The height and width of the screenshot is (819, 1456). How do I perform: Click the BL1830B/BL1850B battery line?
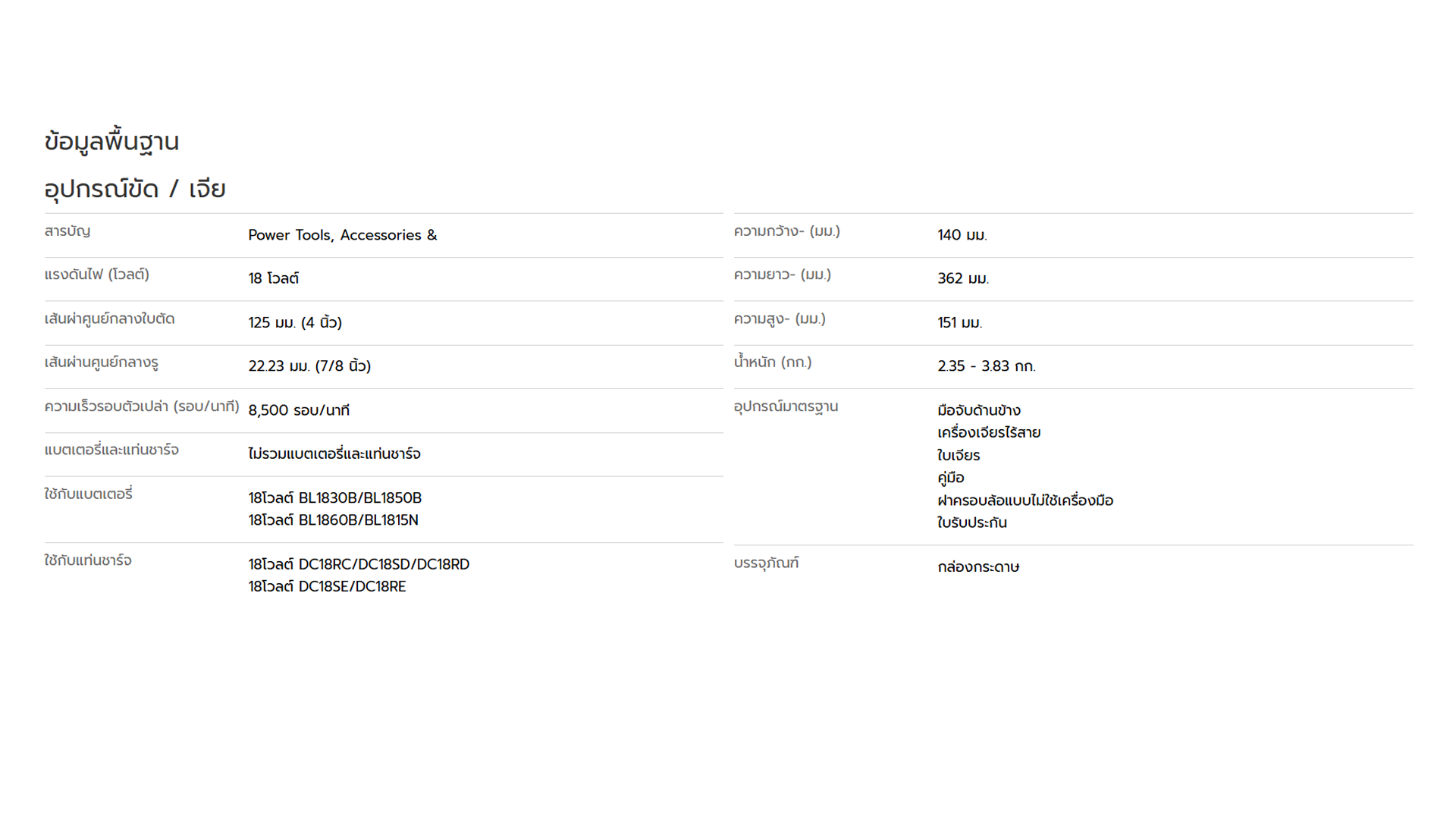[x=335, y=498]
